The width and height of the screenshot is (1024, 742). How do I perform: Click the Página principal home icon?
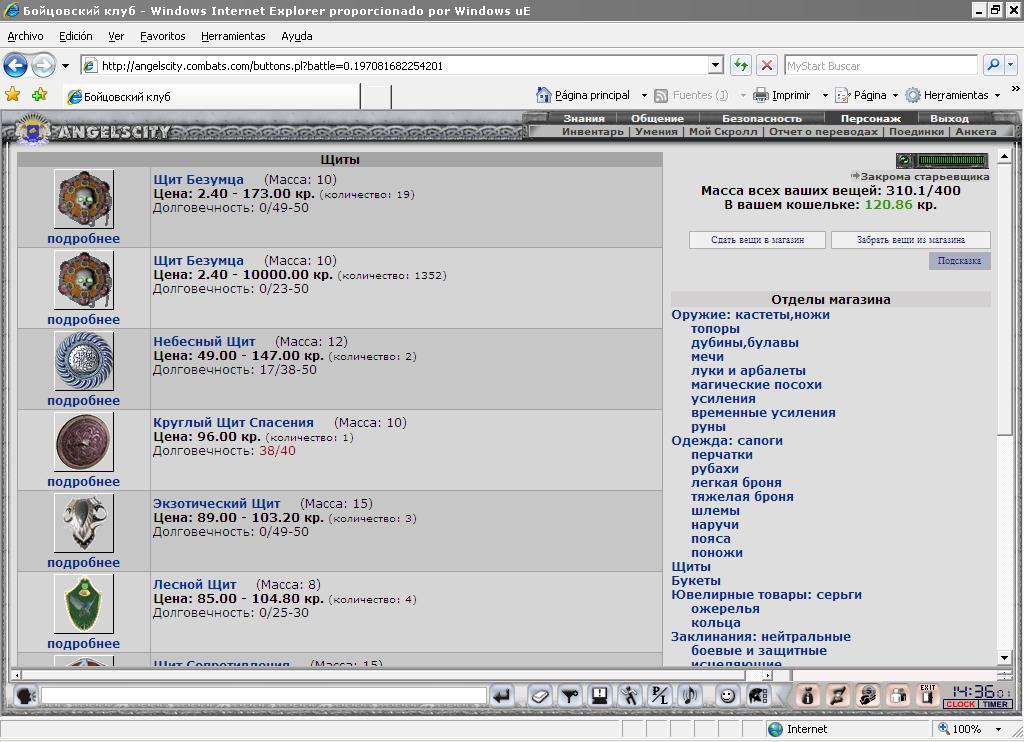[543, 95]
